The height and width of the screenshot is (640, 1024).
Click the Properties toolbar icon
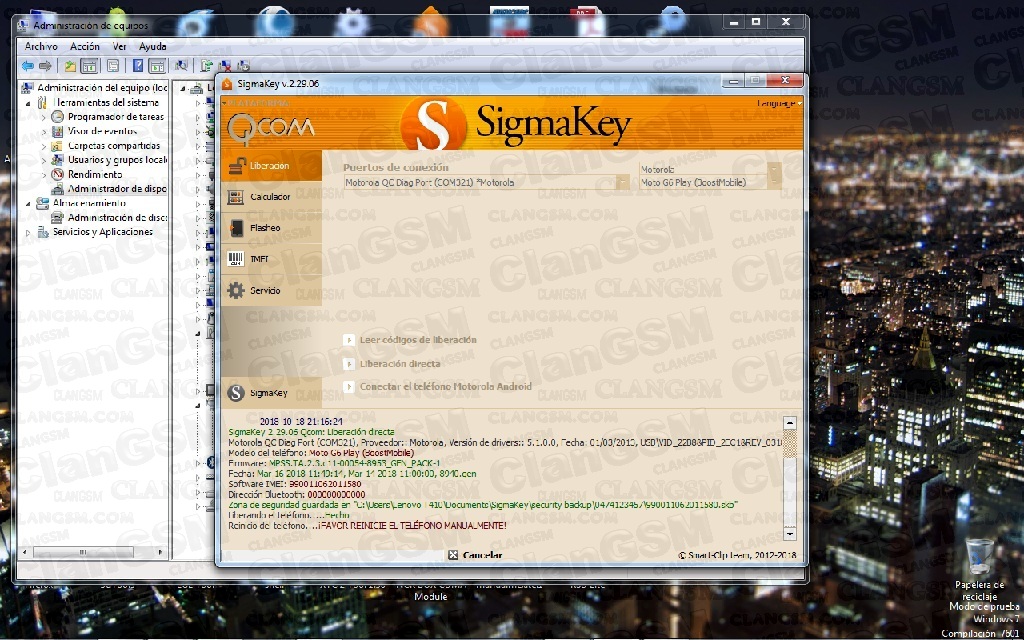113,65
